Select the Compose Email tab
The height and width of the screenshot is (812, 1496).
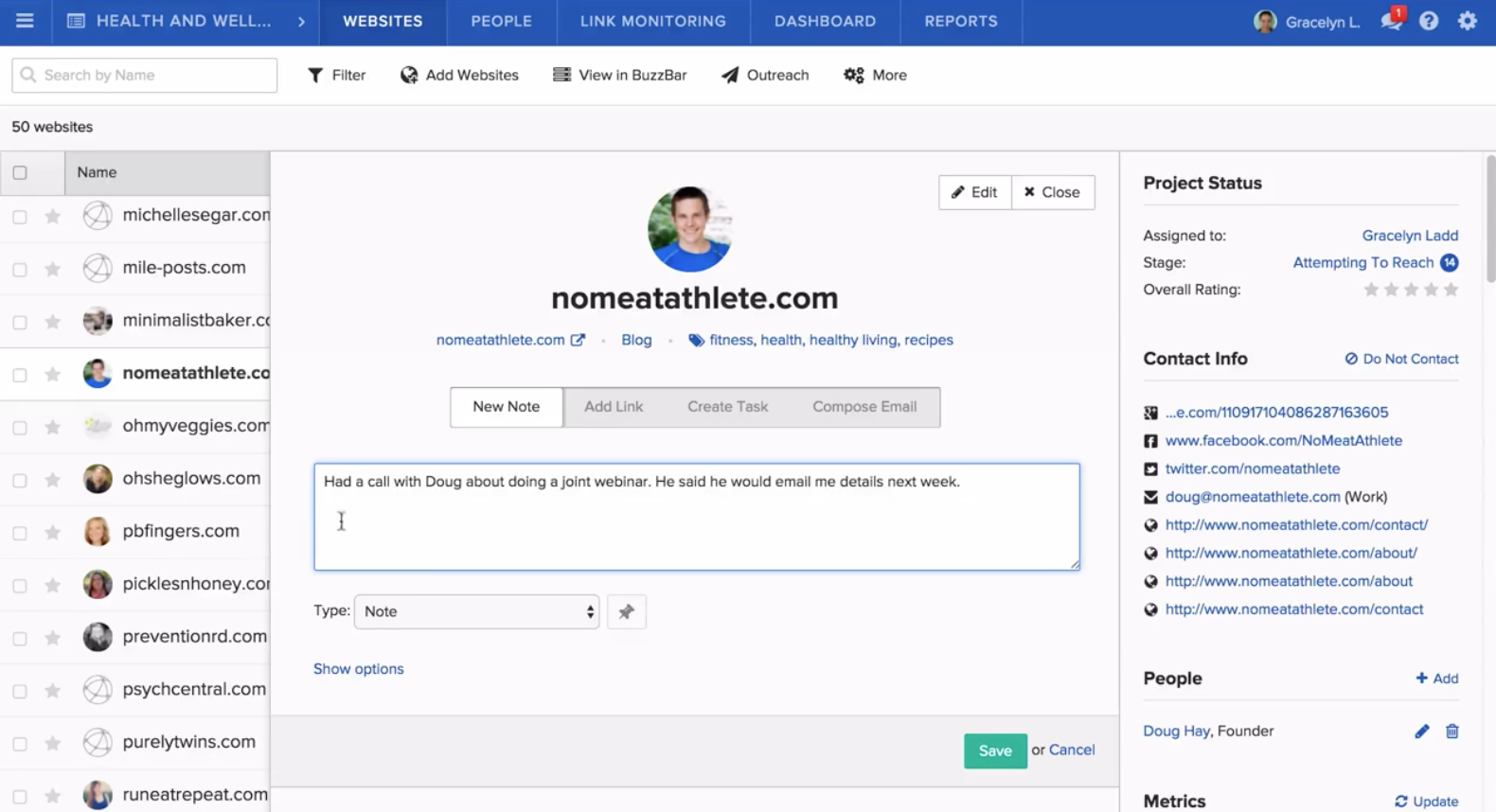point(864,407)
